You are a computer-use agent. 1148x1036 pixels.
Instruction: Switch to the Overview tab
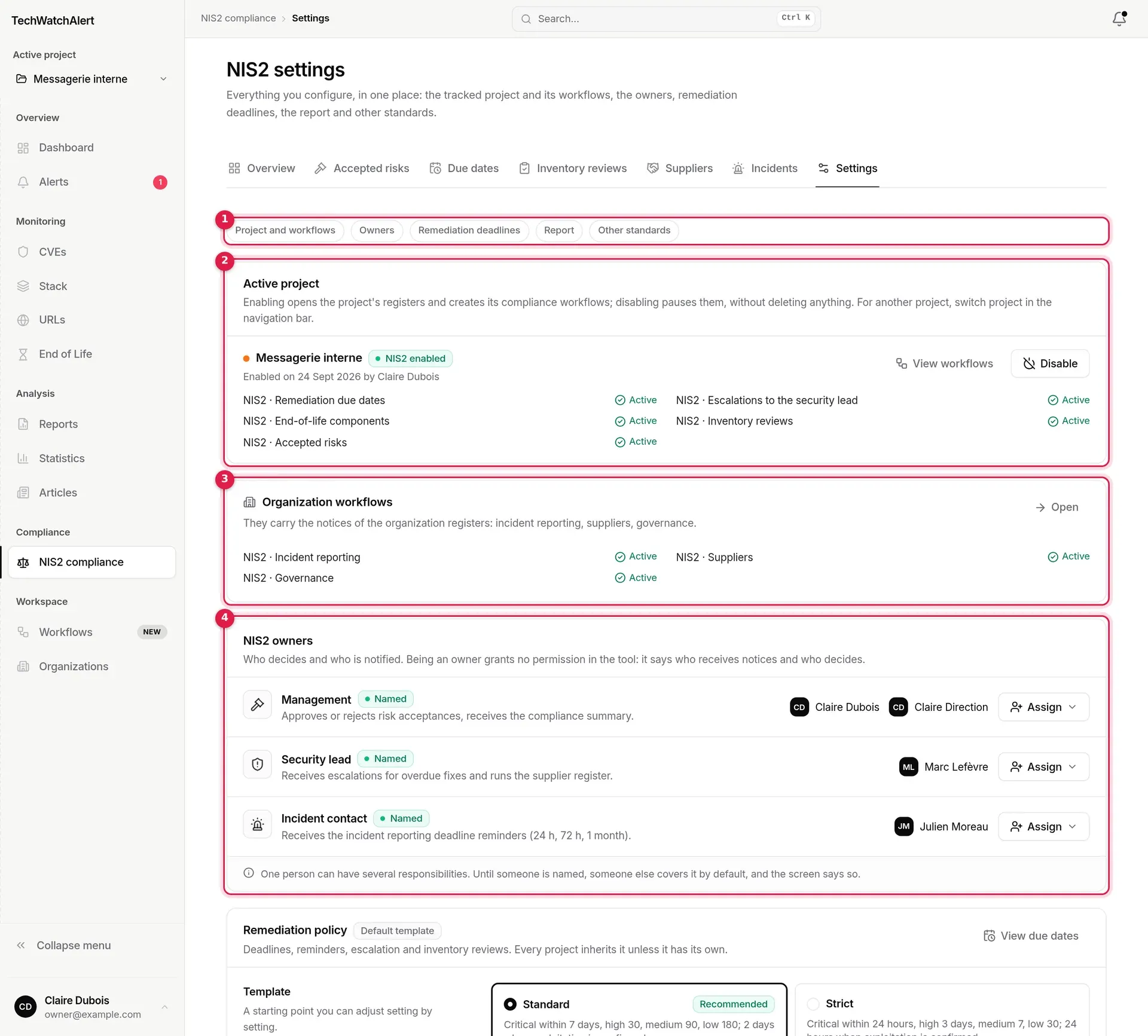[x=262, y=169]
